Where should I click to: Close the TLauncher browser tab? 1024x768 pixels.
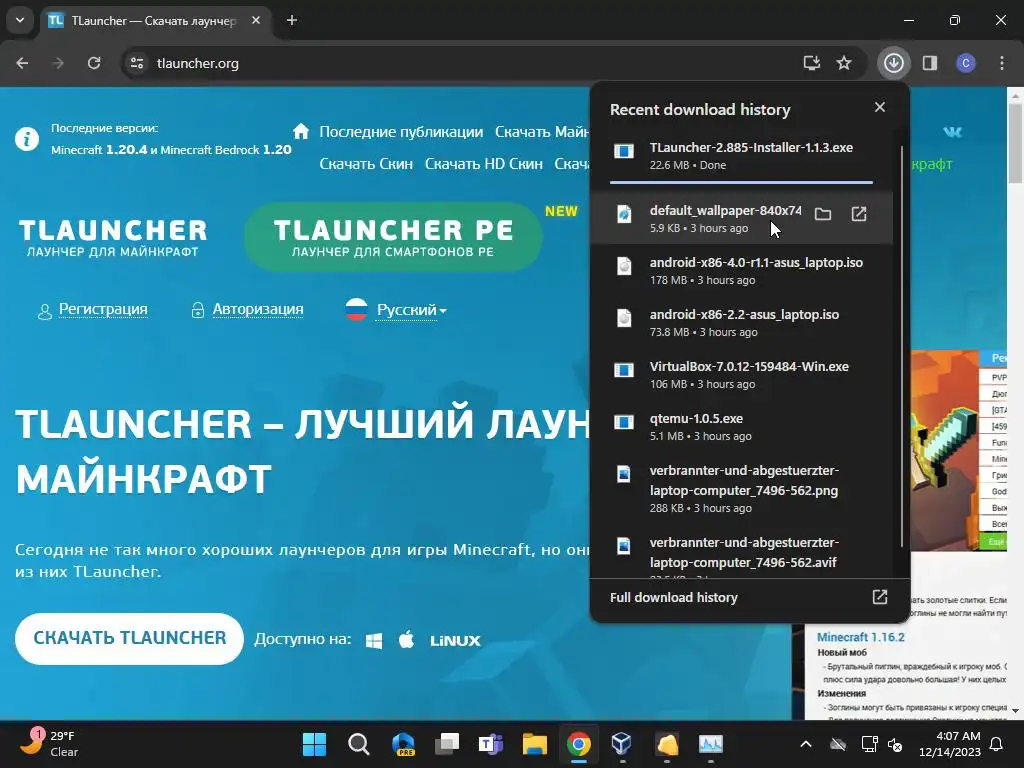[256, 20]
